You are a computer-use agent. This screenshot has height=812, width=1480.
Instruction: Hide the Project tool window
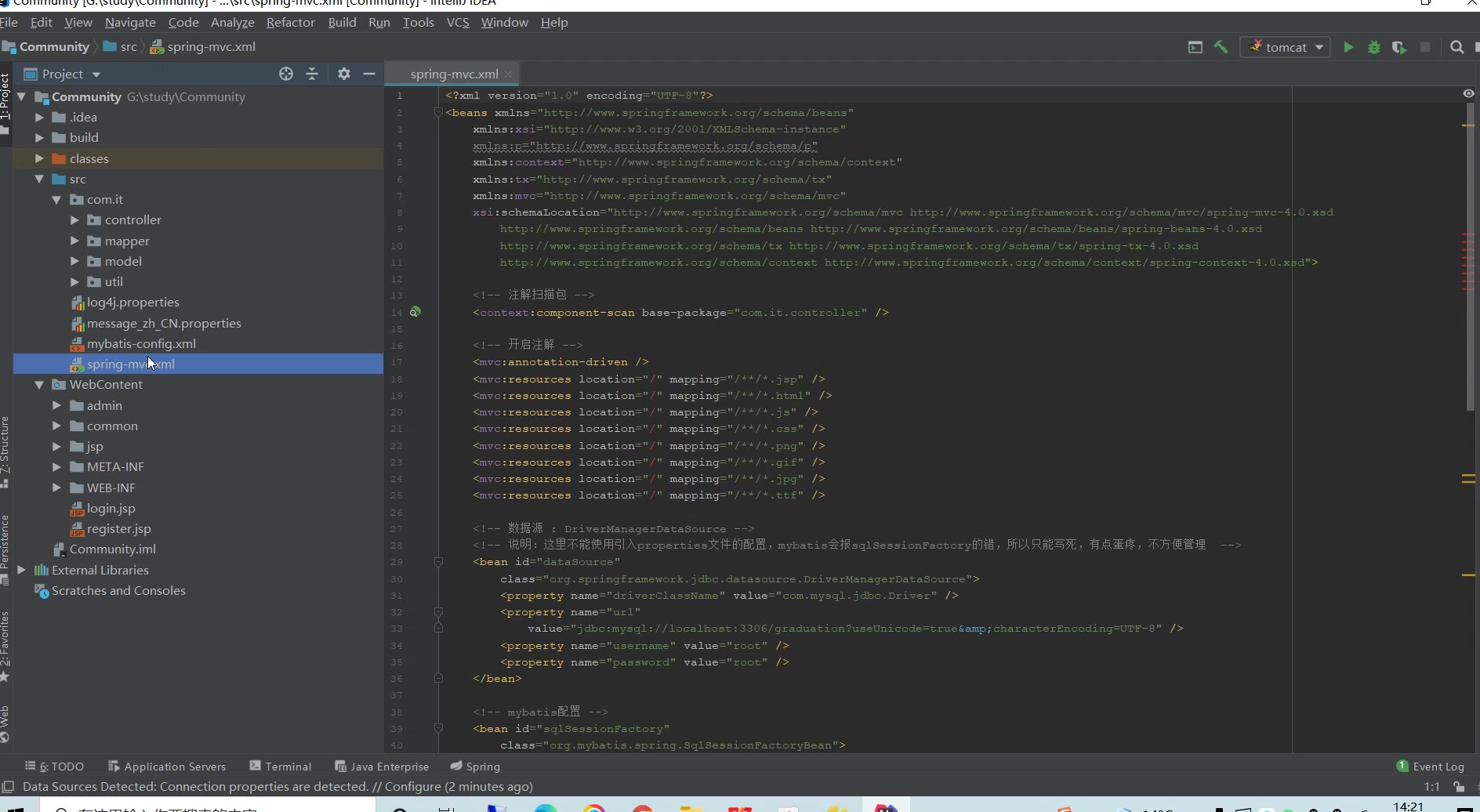click(x=369, y=74)
